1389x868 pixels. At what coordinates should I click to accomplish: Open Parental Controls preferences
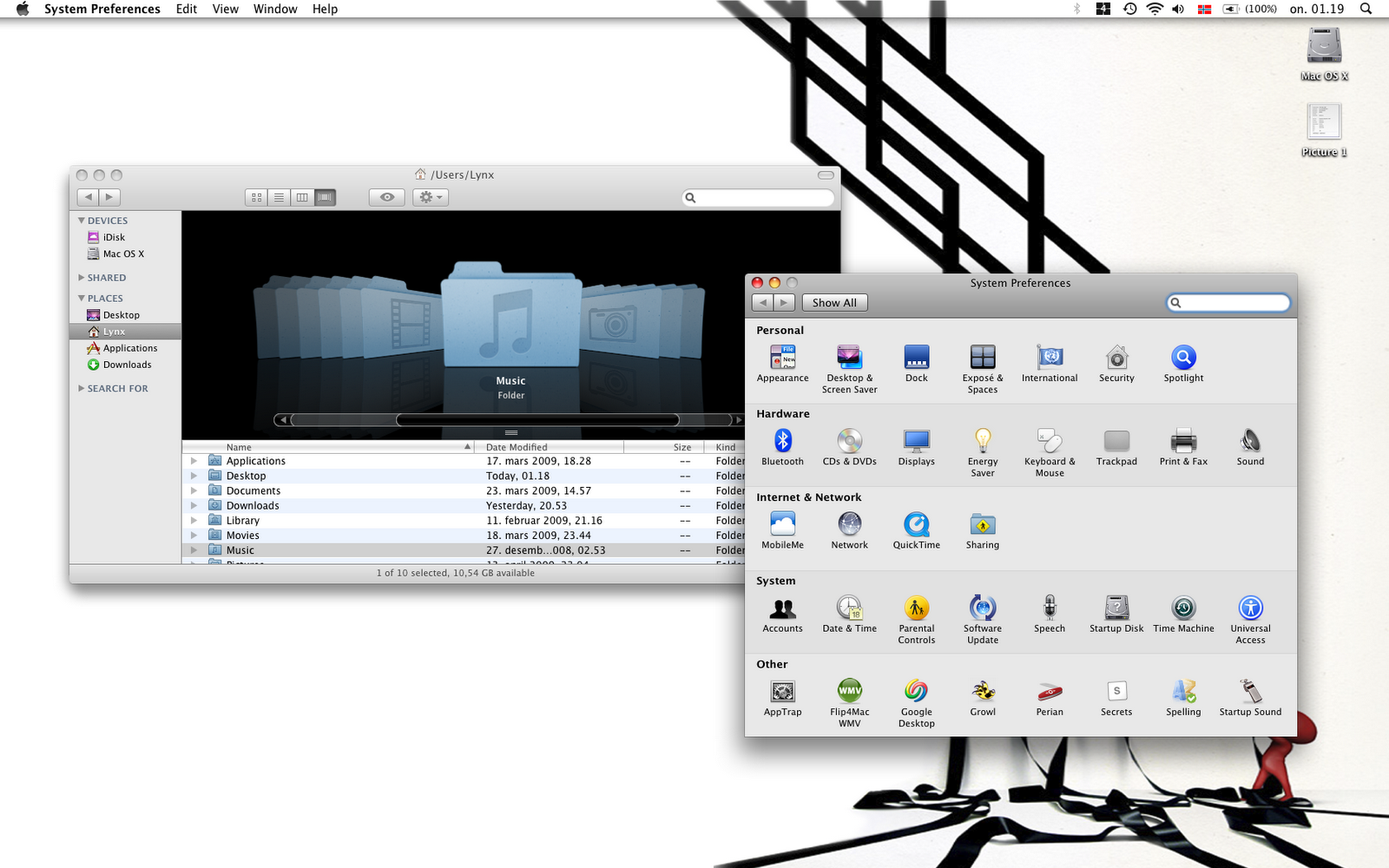pos(916,619)
